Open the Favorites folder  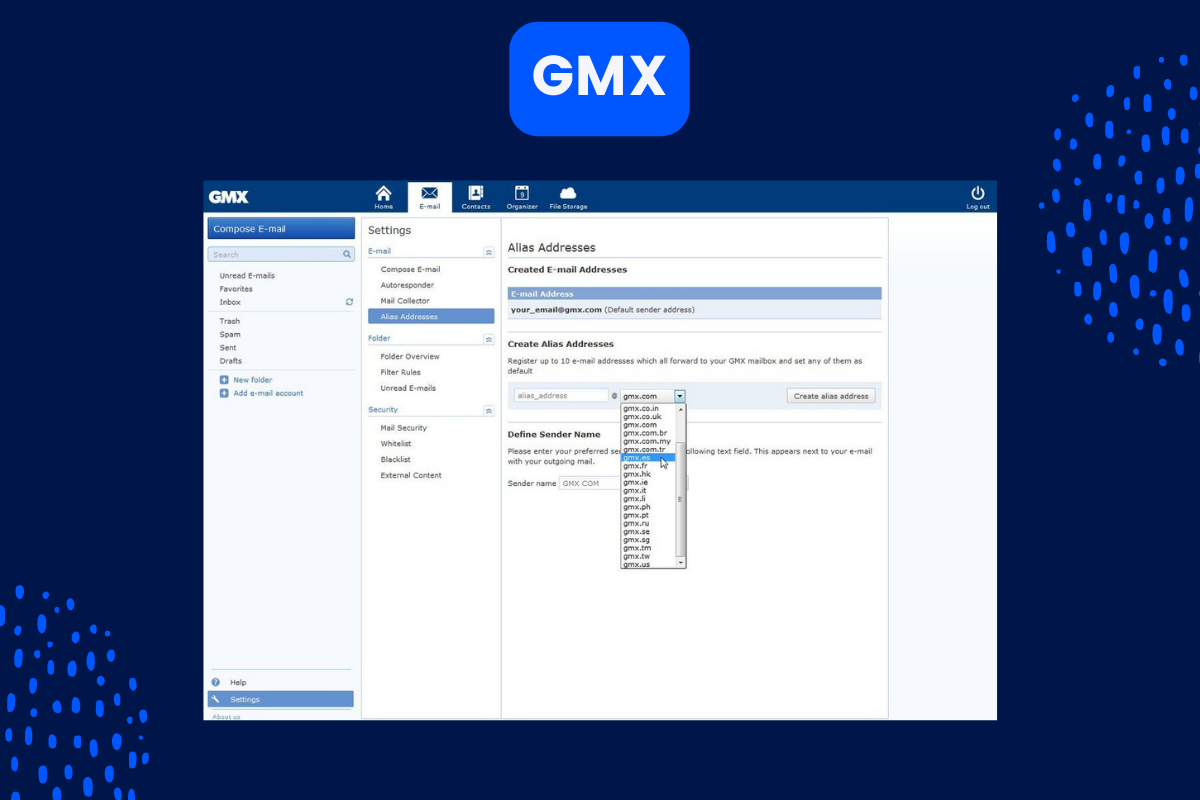pyautogui.click(x=236, y=289)
